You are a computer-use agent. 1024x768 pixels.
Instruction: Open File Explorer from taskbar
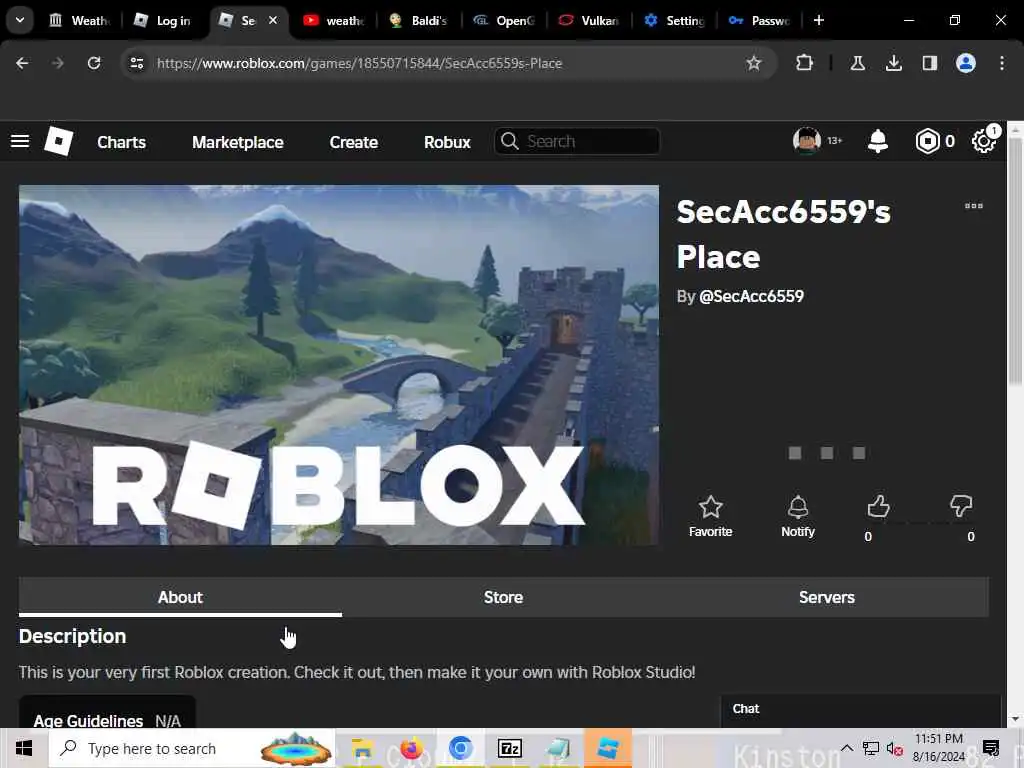point(362,748)
